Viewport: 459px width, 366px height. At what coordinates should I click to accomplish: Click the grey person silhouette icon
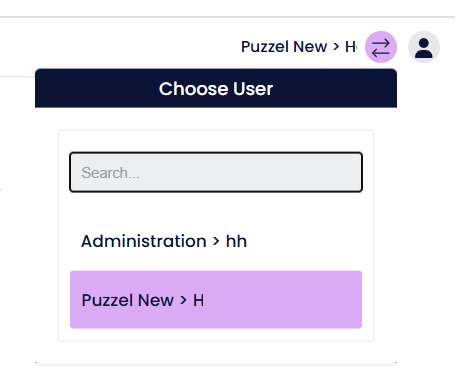pos(424,48)
